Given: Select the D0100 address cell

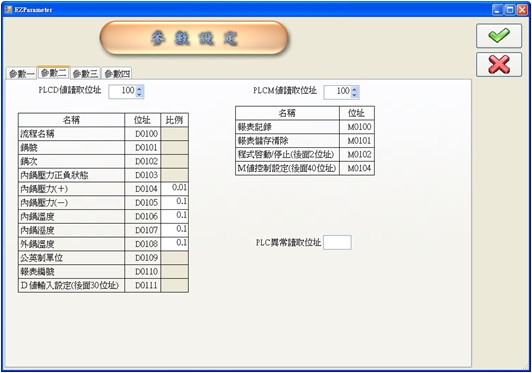Looking at the screenshot, I should [x=142, y=134].
